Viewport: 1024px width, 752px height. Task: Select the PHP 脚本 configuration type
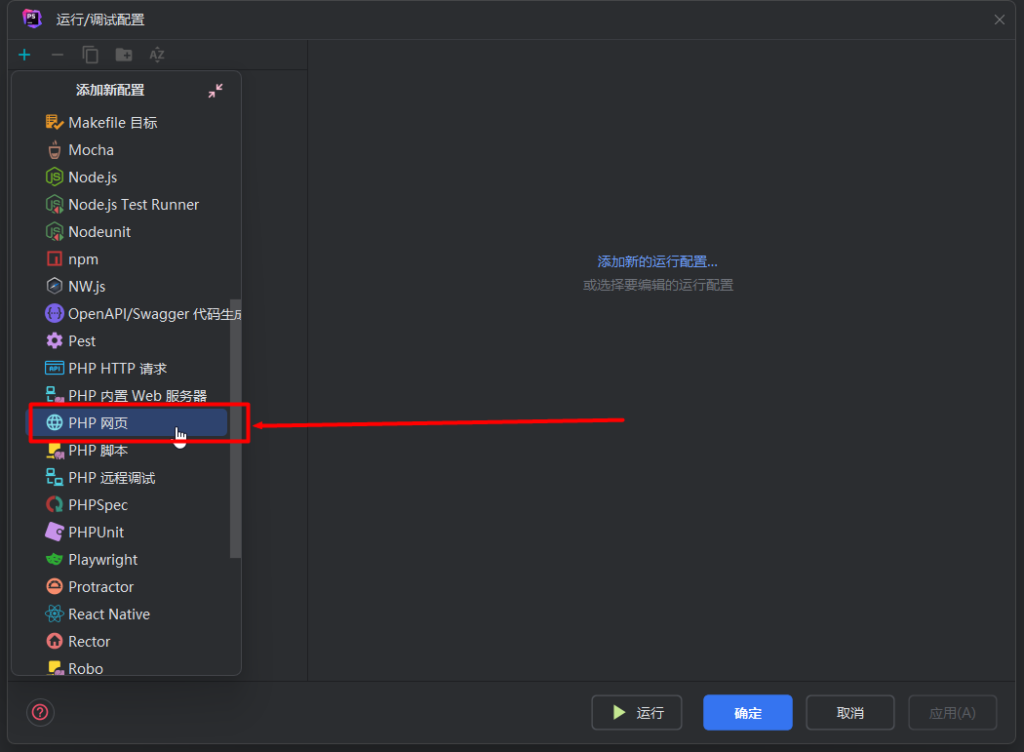click(x=104, y=450)
